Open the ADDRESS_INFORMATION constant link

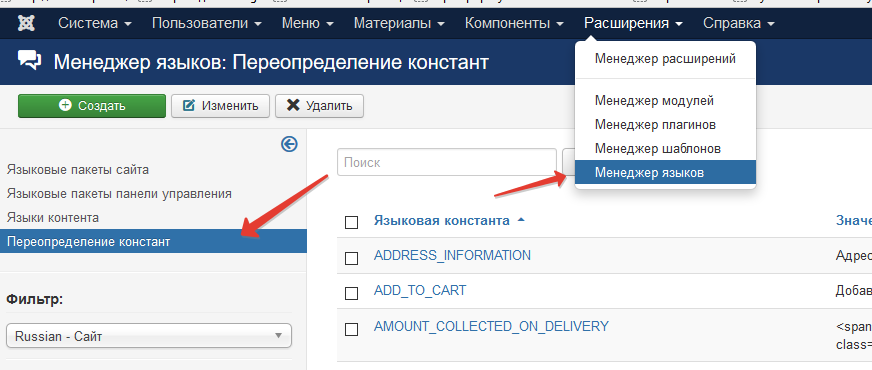452,255
